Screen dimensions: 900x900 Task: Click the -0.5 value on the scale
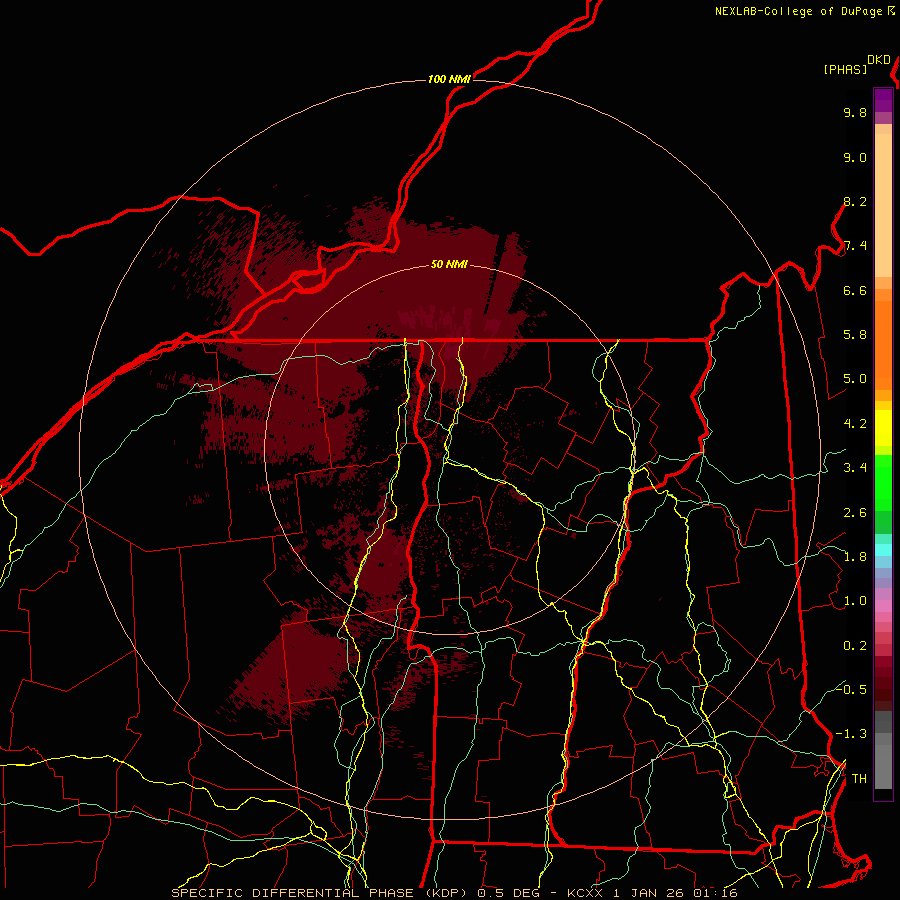click(851, 689)
